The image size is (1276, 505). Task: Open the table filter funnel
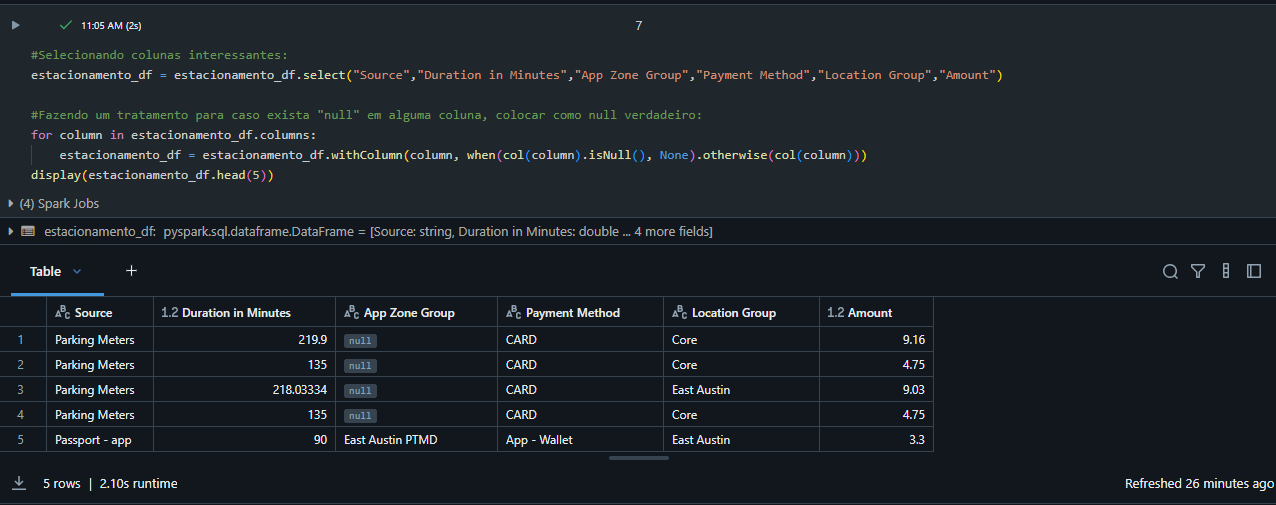tap(1198, 271)
